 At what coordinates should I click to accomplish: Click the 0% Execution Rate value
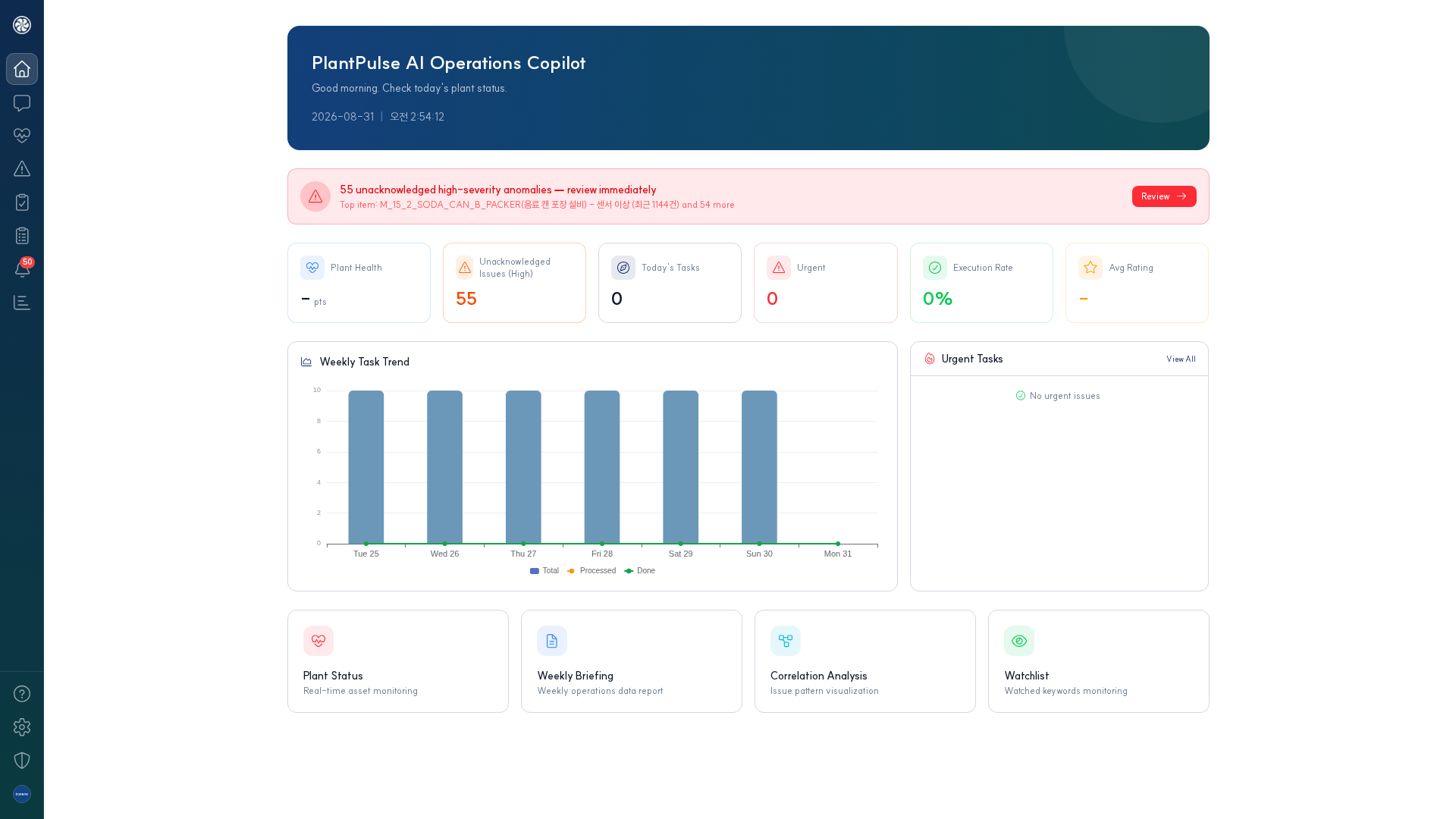point(937,299)
